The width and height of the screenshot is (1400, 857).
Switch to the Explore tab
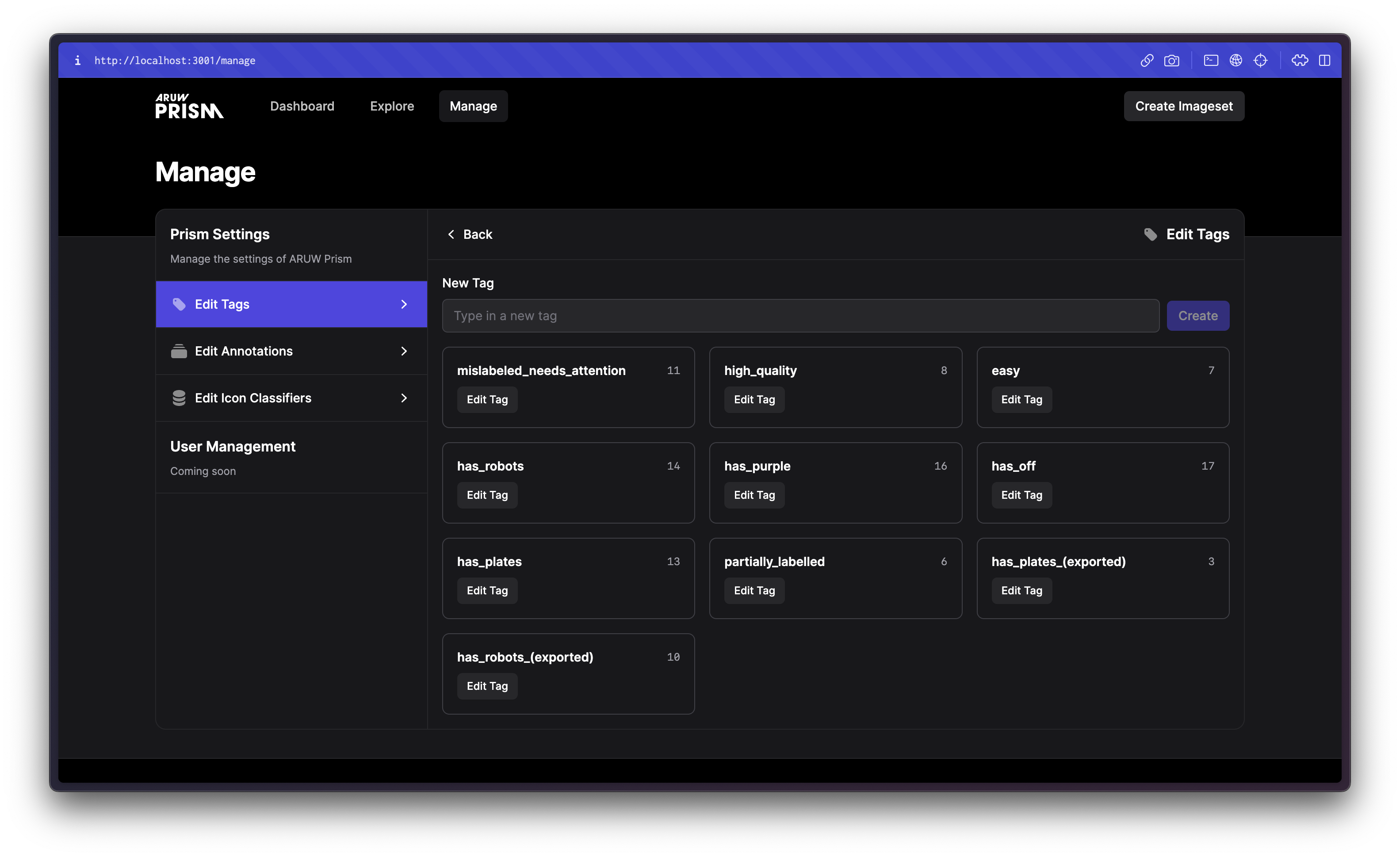click(x=392, y=106)
